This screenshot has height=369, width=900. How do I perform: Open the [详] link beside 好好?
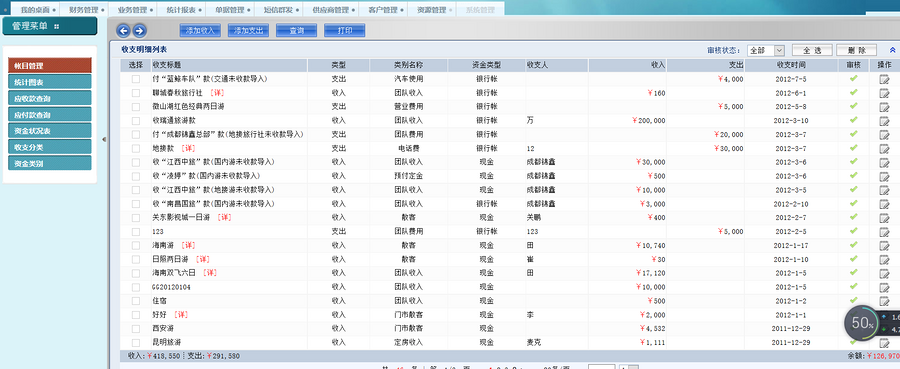tap(181, 315)
